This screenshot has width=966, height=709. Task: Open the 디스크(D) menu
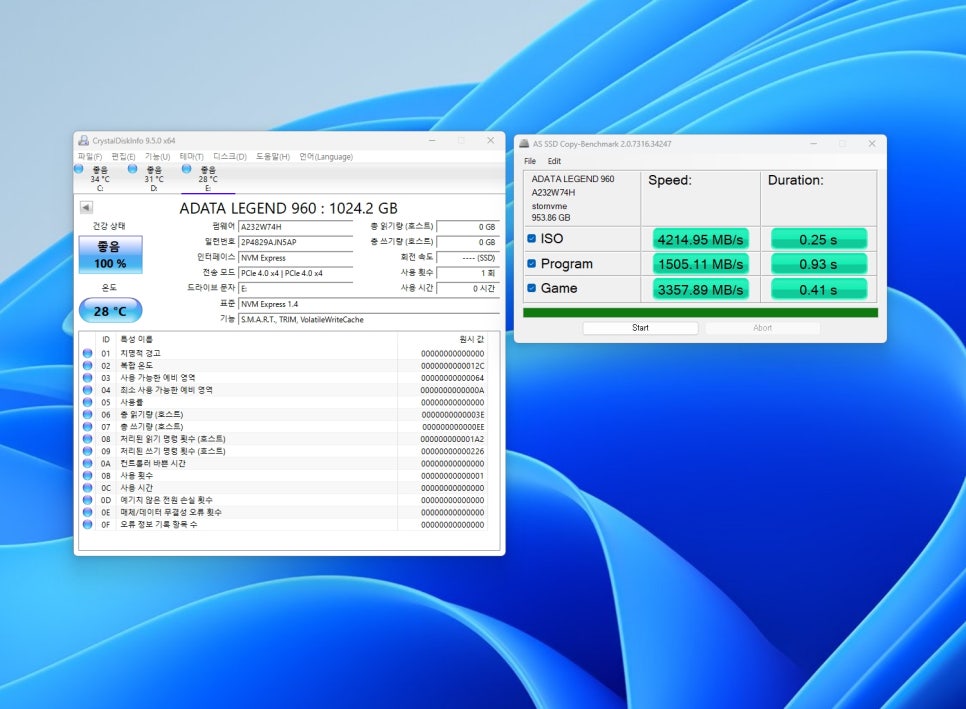point(230,156)
